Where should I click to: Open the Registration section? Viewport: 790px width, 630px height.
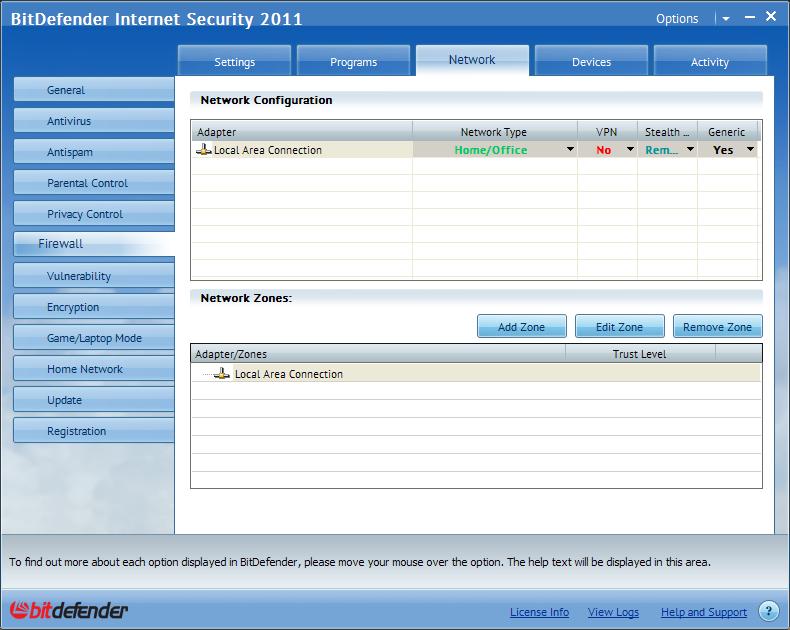[94, 431]
